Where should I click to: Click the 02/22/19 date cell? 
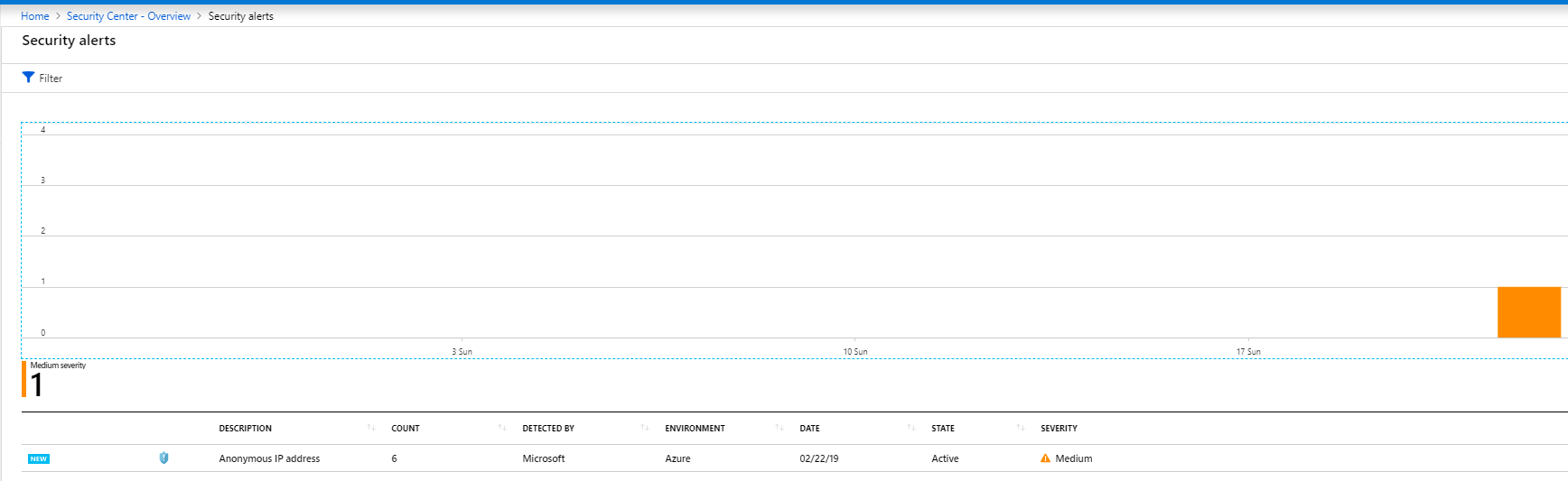coord(818,458)
